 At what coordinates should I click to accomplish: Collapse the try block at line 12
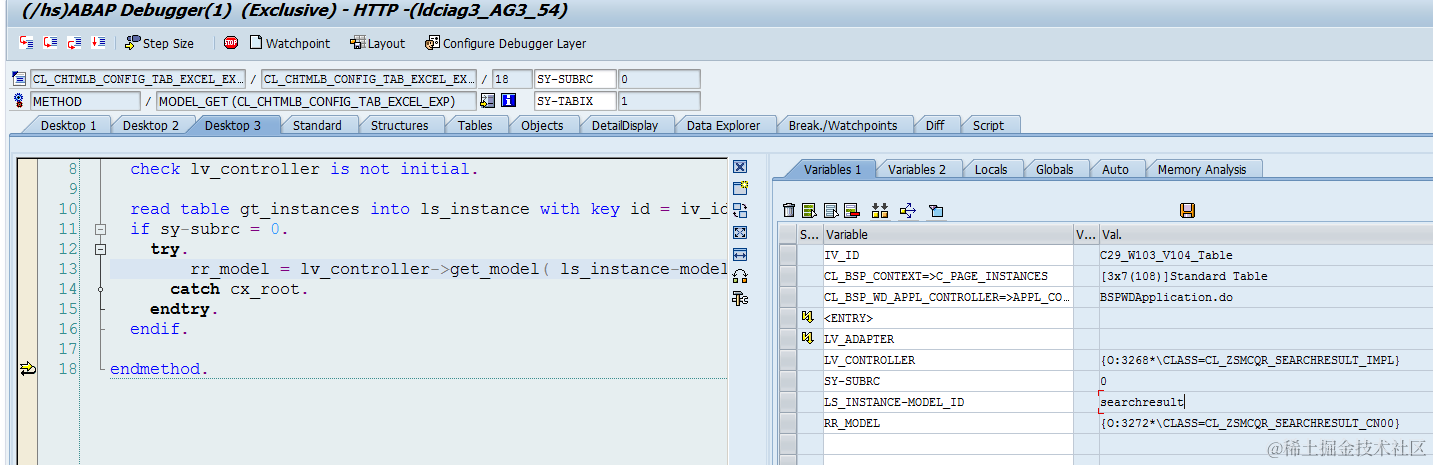pos(100,249)
